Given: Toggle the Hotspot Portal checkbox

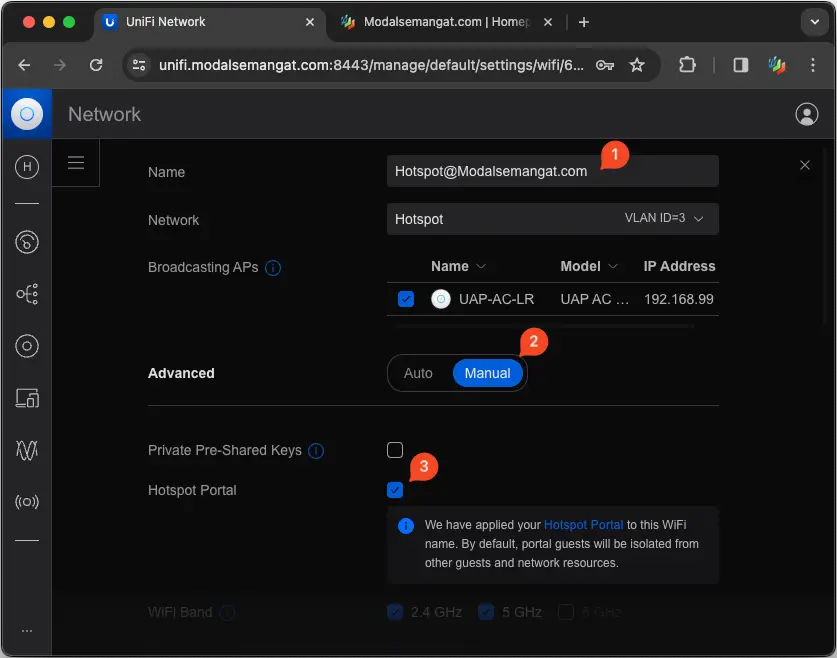Looking at the screenshot, I should click(395, 490).
